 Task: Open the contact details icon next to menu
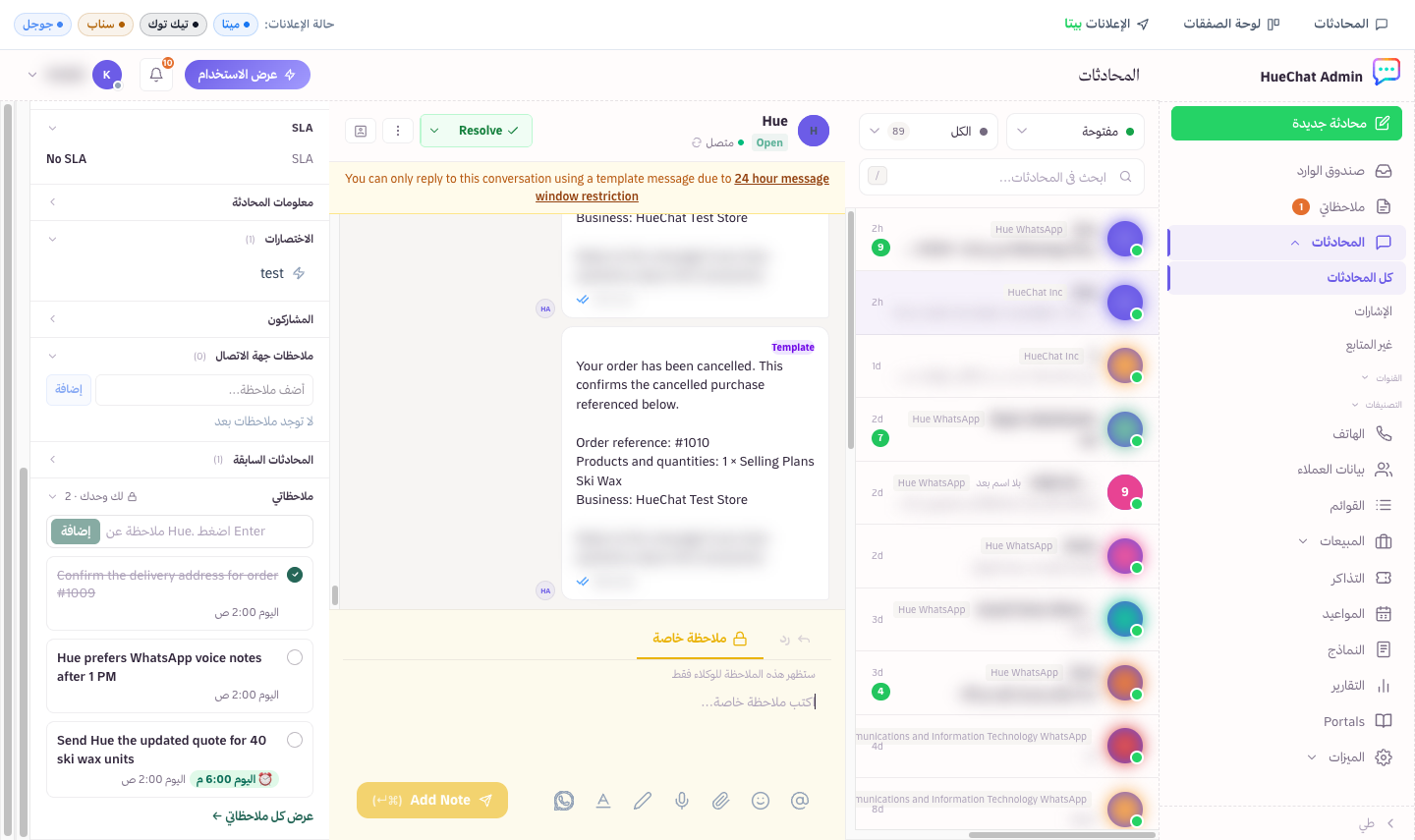point(361,131)
